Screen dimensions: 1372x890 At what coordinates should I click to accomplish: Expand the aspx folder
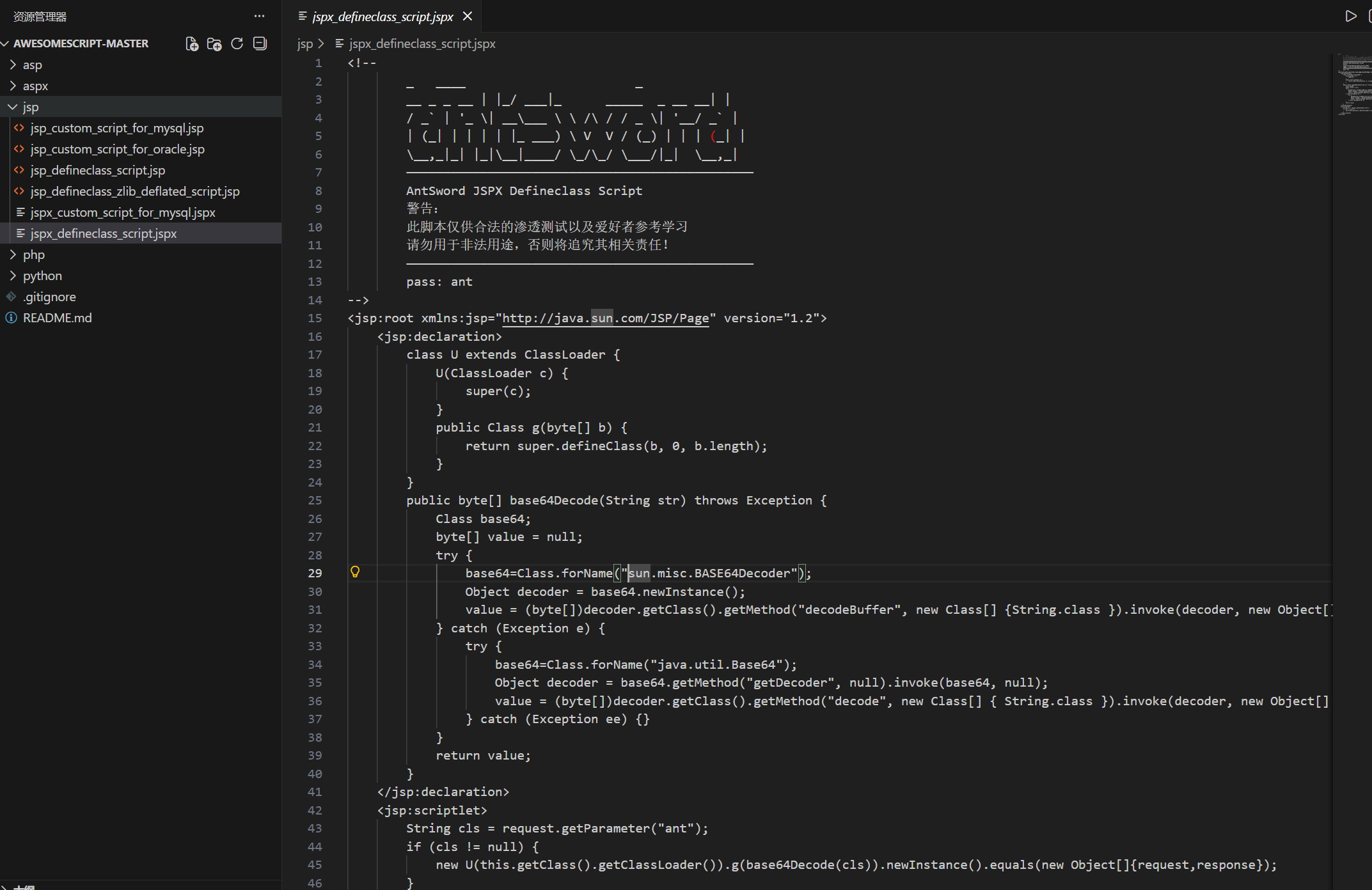[35, 86]
